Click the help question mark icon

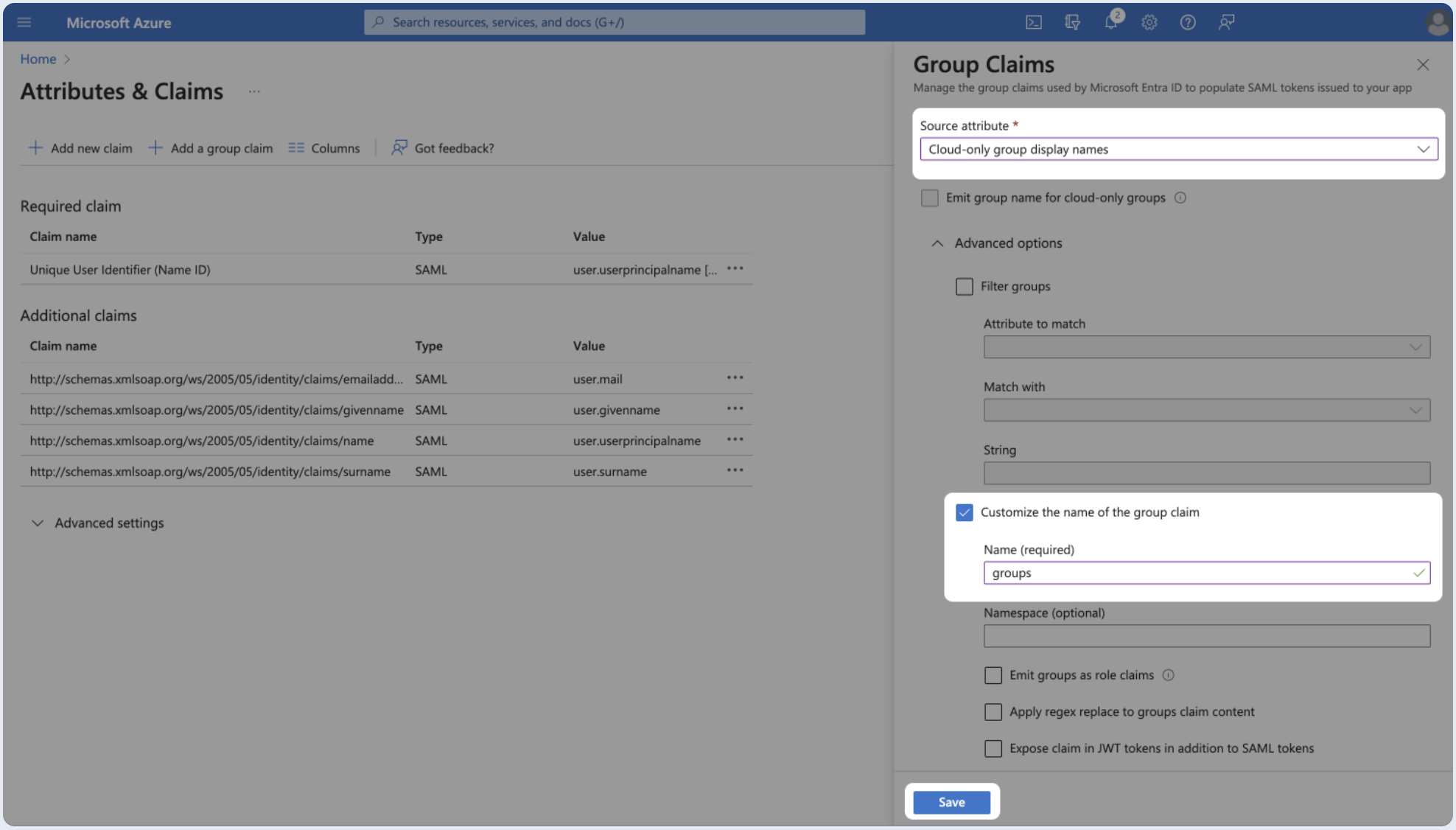(x=1187, y=22)
